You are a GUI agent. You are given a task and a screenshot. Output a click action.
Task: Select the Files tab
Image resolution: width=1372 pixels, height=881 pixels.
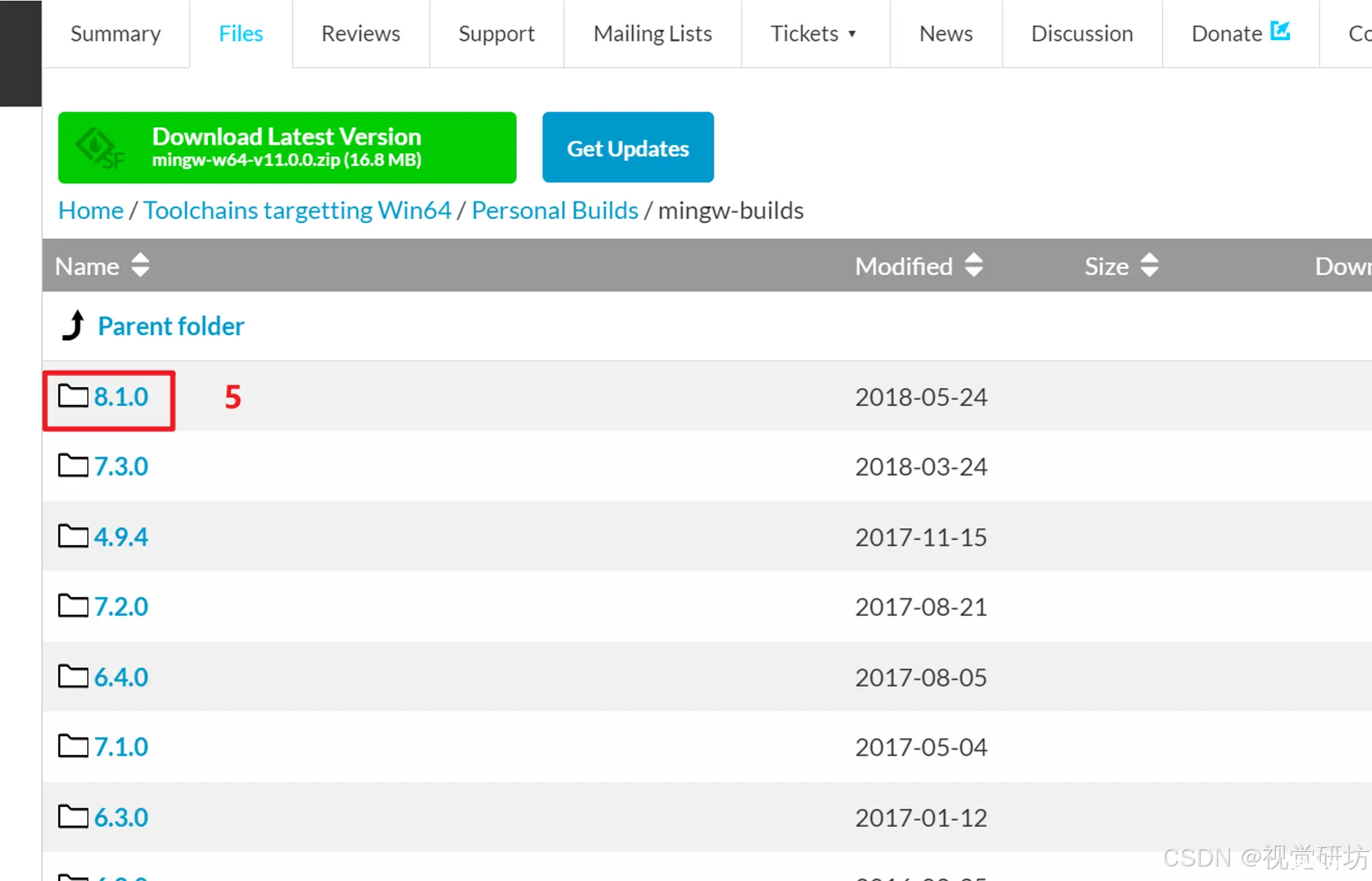click(x=240, y=33)
